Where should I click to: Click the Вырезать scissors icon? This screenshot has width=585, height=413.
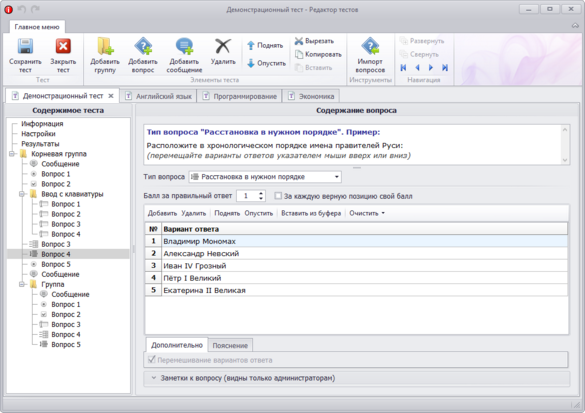[x=299, y=41]
